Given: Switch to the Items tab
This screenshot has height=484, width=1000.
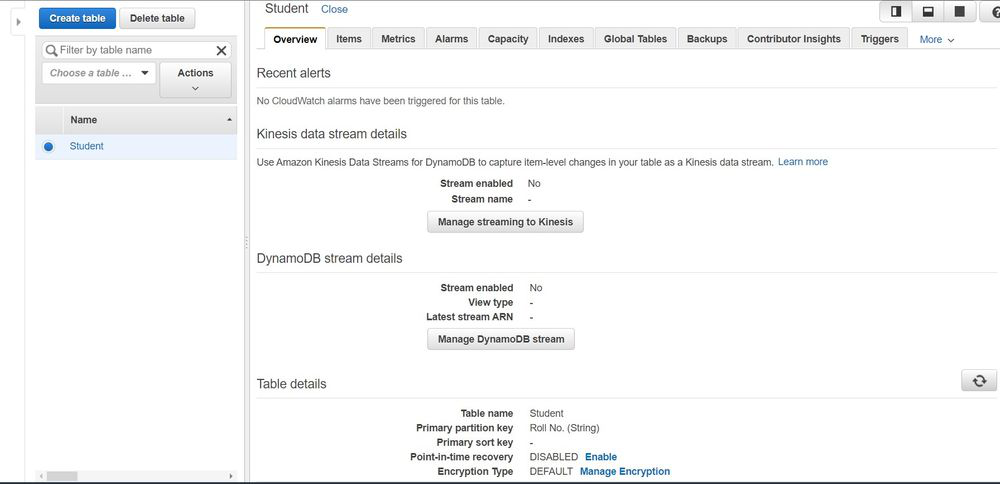Looking at the screenshot, I should (x=349, y=39).
